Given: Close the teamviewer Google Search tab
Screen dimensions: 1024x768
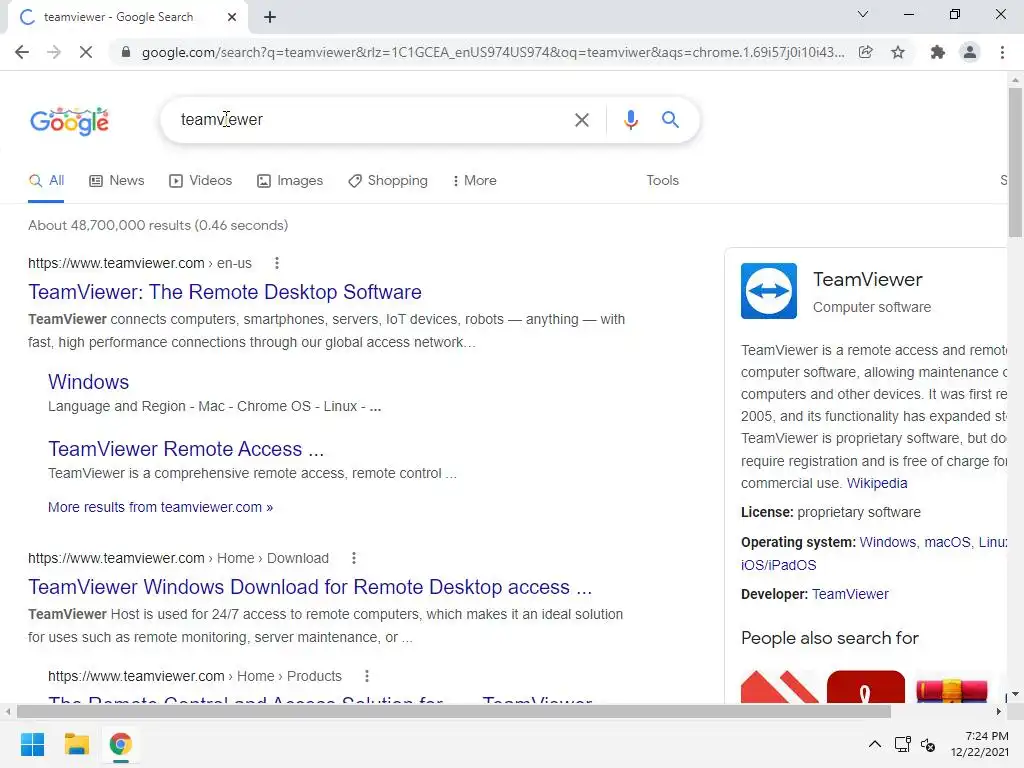Looking at the screenshot, I should [232, 17].
